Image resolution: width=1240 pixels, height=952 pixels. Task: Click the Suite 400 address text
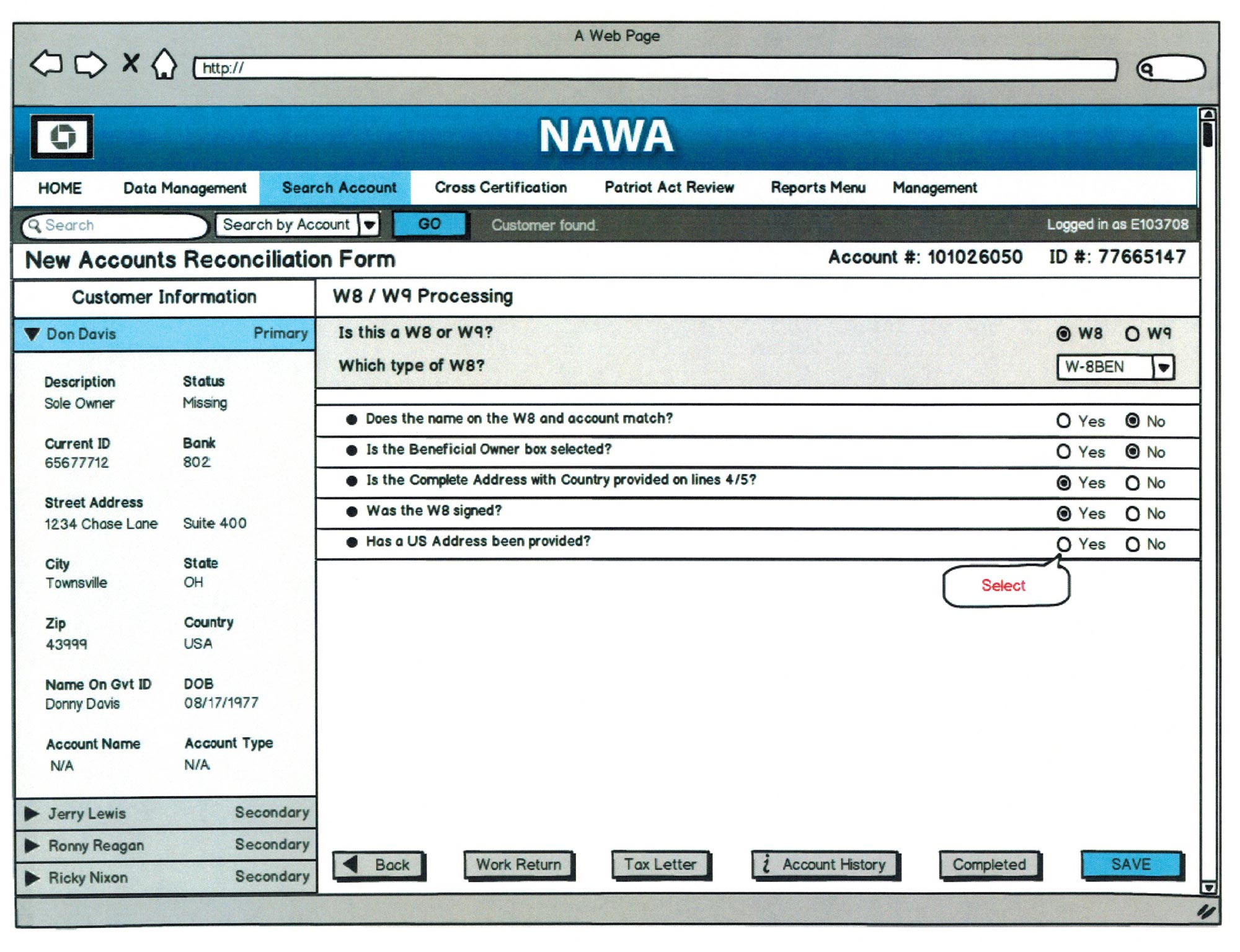[215, 524]
